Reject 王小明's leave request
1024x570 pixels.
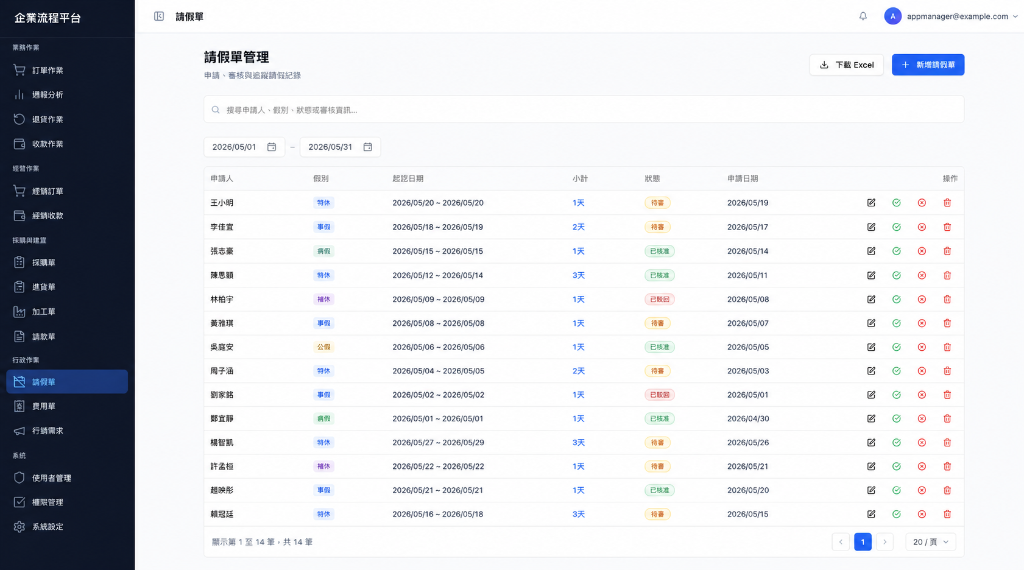pyautogui.click(x=922, y=203)
